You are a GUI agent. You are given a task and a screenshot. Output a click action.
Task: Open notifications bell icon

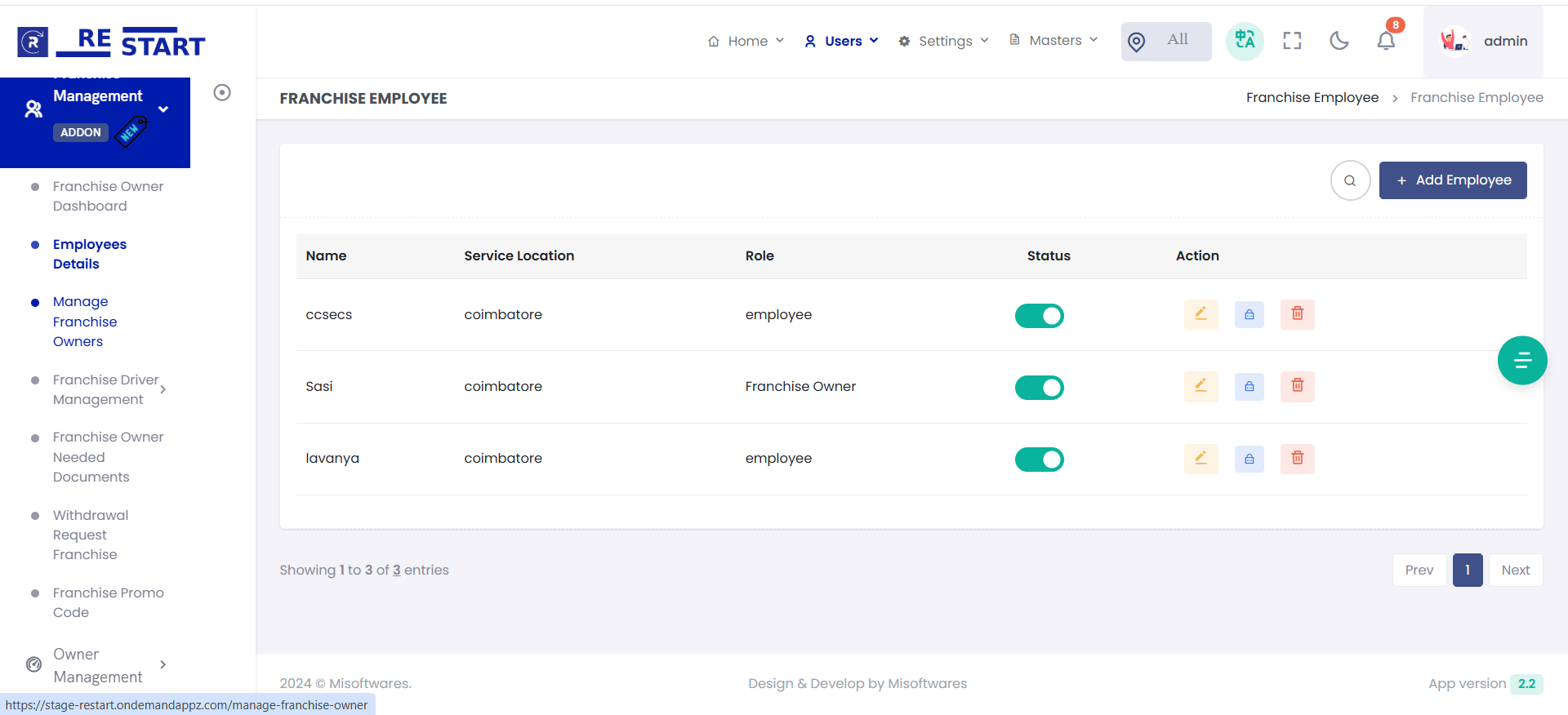(1386, 41)
